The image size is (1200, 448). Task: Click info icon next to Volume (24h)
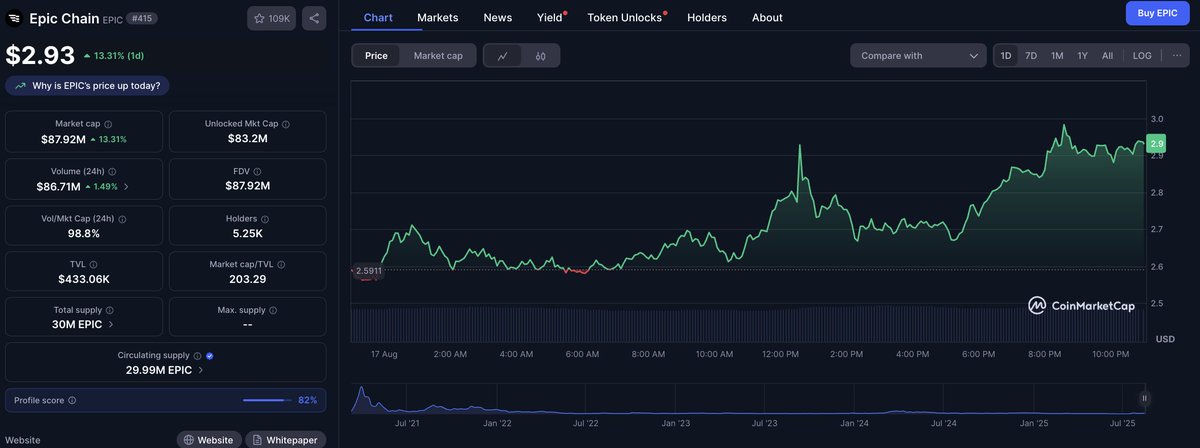pos(111,172)
